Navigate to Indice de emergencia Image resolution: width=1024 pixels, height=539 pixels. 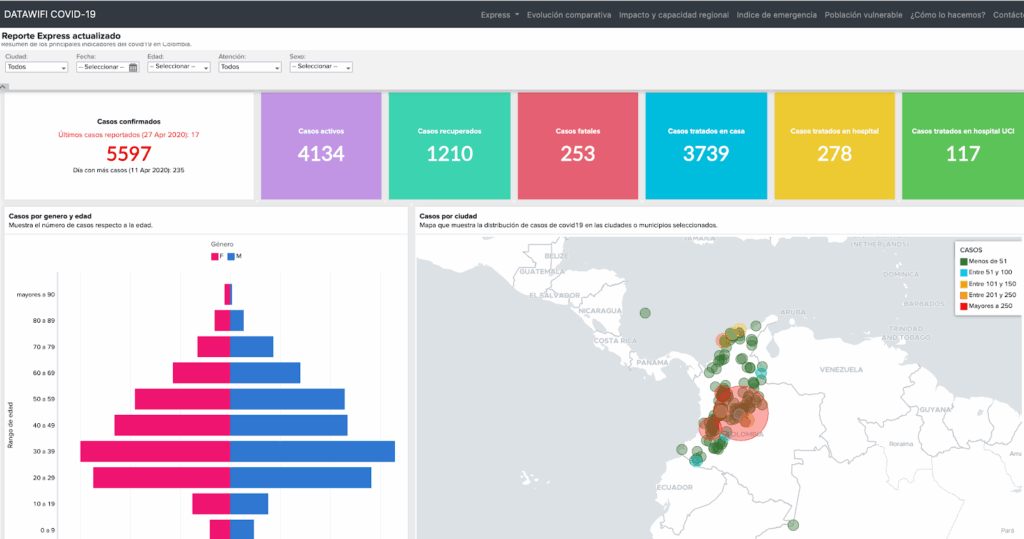click(x=776, y=15)
